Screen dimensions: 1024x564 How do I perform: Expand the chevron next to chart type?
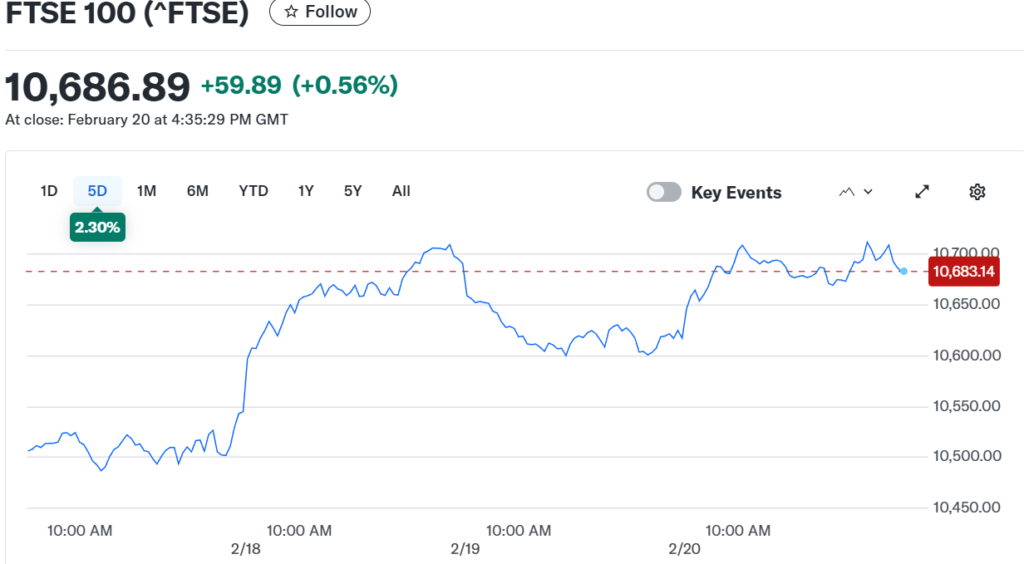click(x=868, y=192)
